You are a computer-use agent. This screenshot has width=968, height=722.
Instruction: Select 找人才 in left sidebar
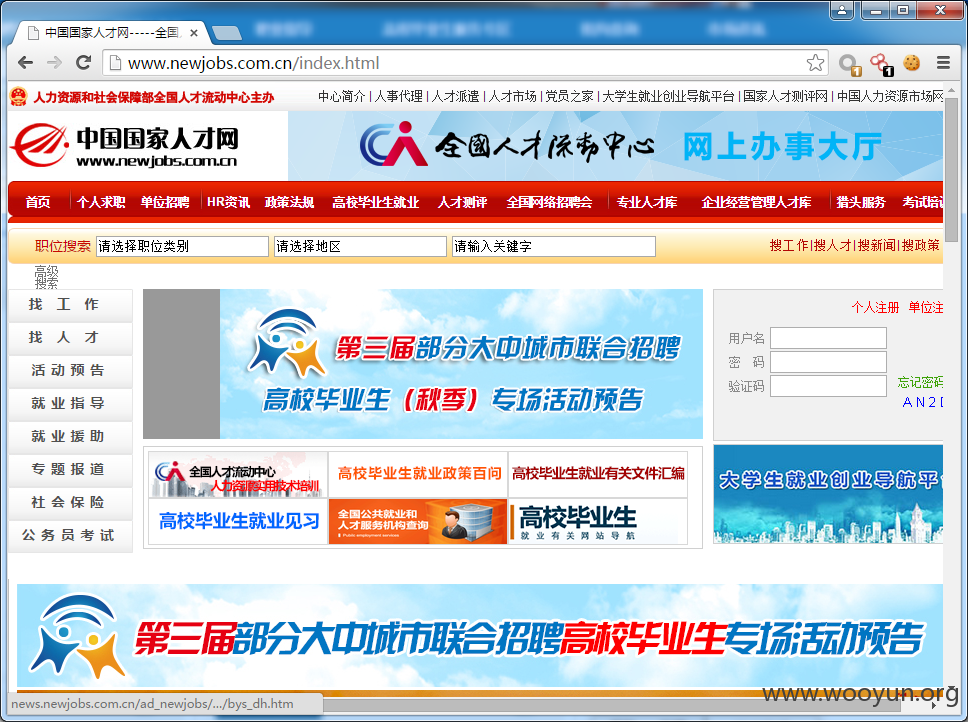coord(70,338)
